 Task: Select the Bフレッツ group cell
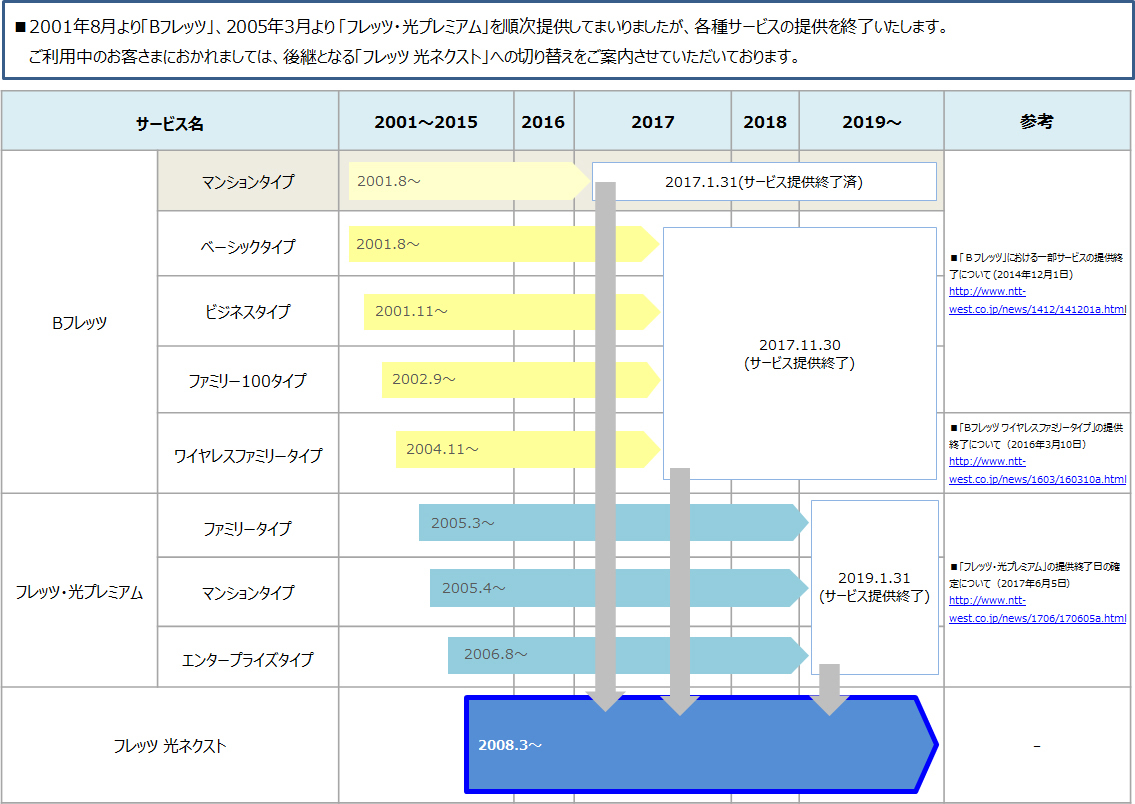point(80,323)
